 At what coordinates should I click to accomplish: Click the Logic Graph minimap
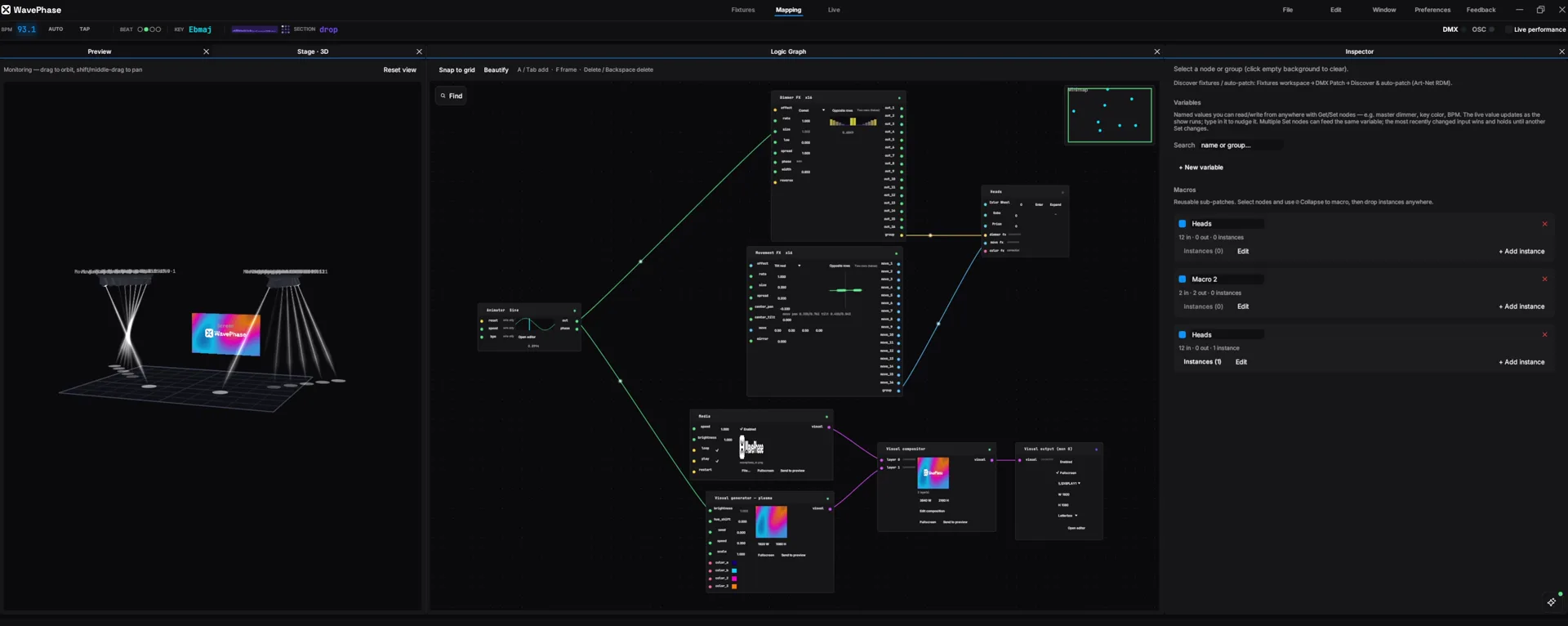coord(1109,114)
